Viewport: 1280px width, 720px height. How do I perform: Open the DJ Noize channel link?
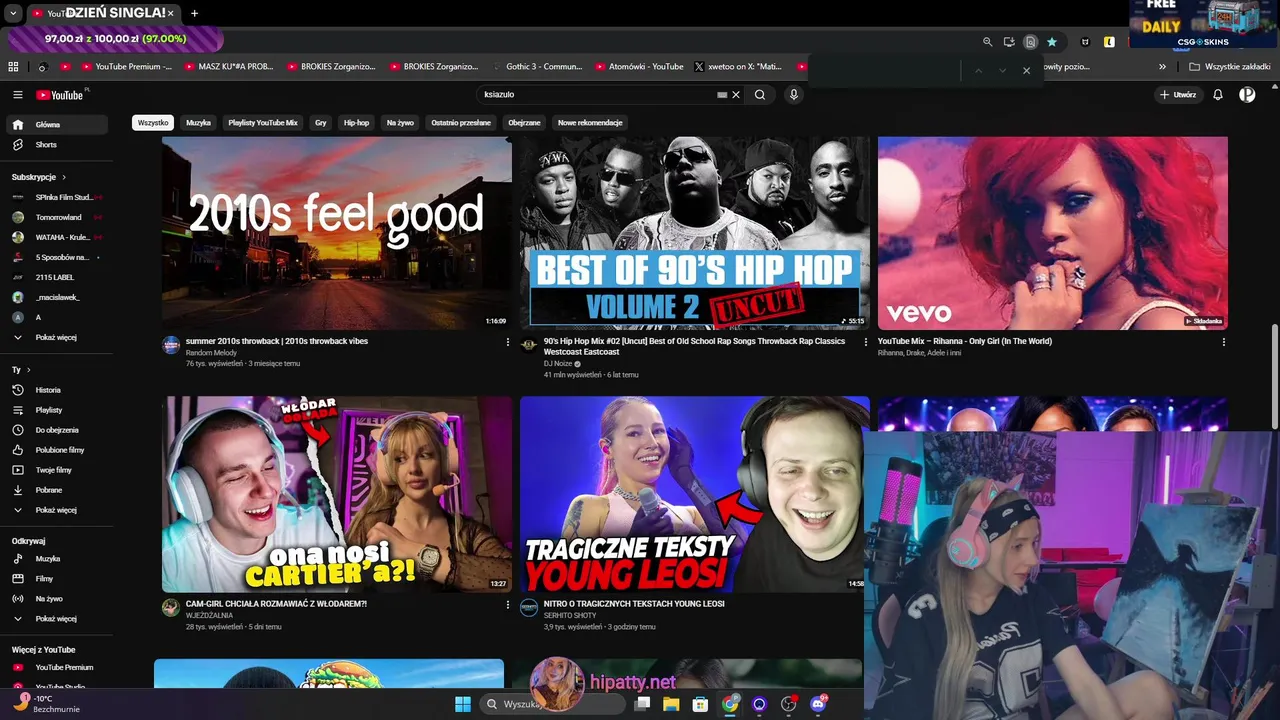pos(558,364)
